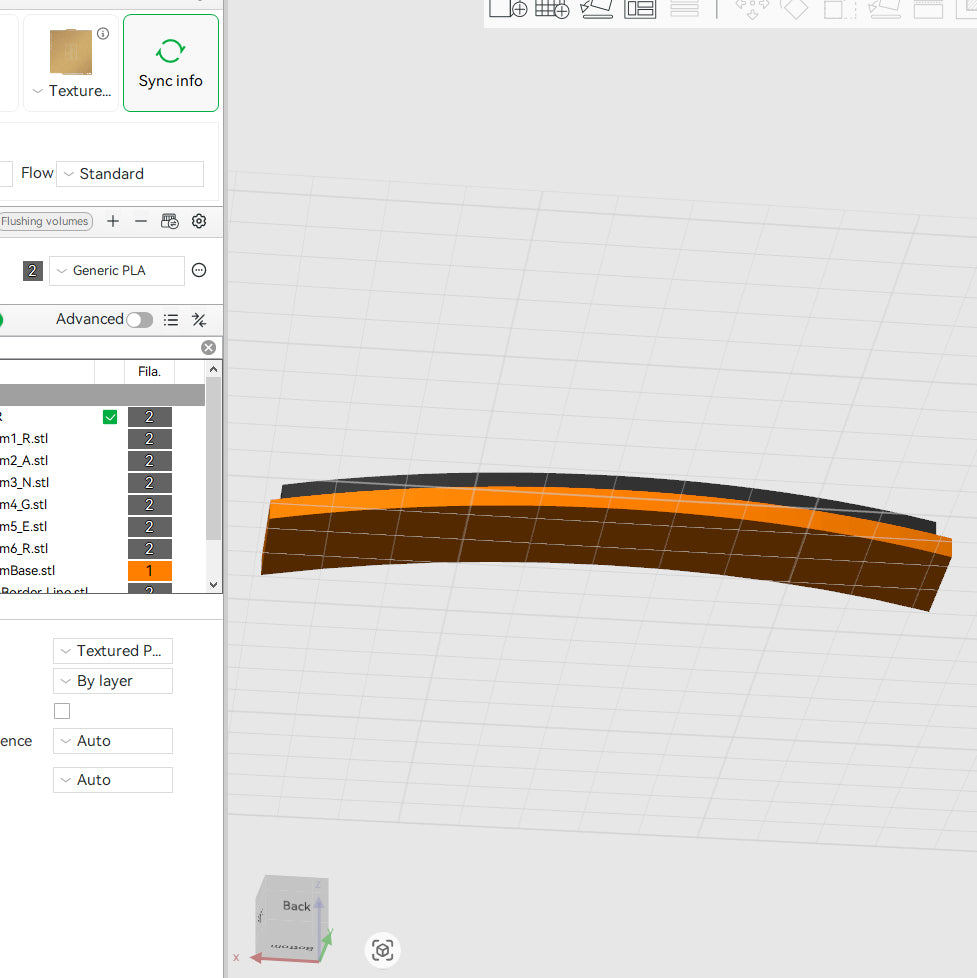This screenshot has height=978, width=977.
Task: Open the AMS filament sync icon
Action: point(170,221)
